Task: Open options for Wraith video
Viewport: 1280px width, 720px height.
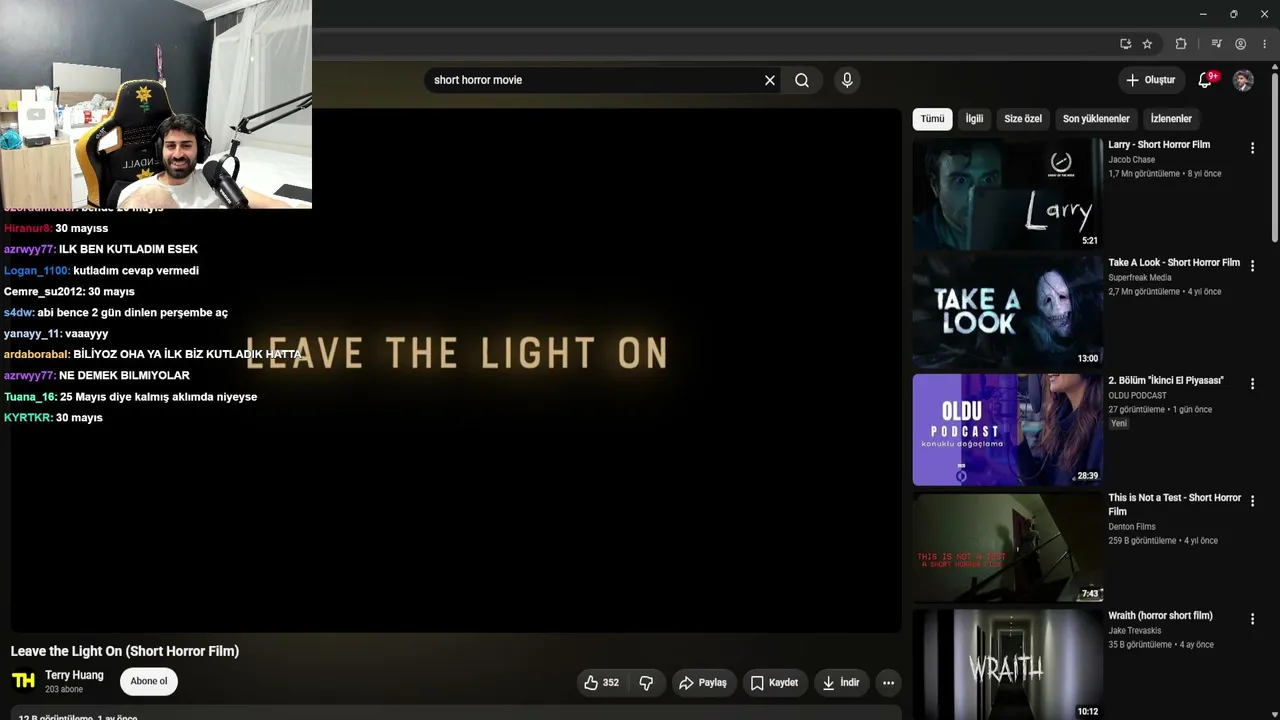Action: click(x=1252, y=619)
